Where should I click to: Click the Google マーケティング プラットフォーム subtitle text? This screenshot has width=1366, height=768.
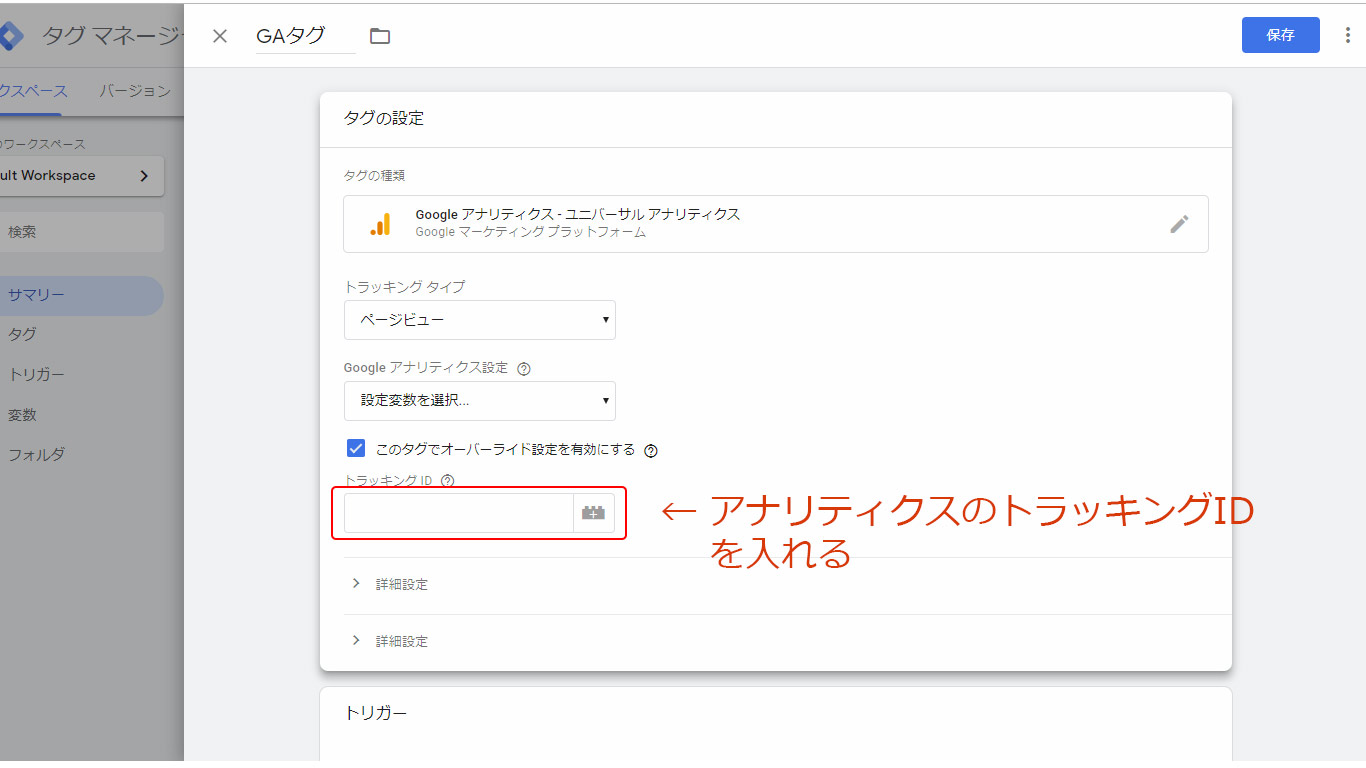click(531, 232)
